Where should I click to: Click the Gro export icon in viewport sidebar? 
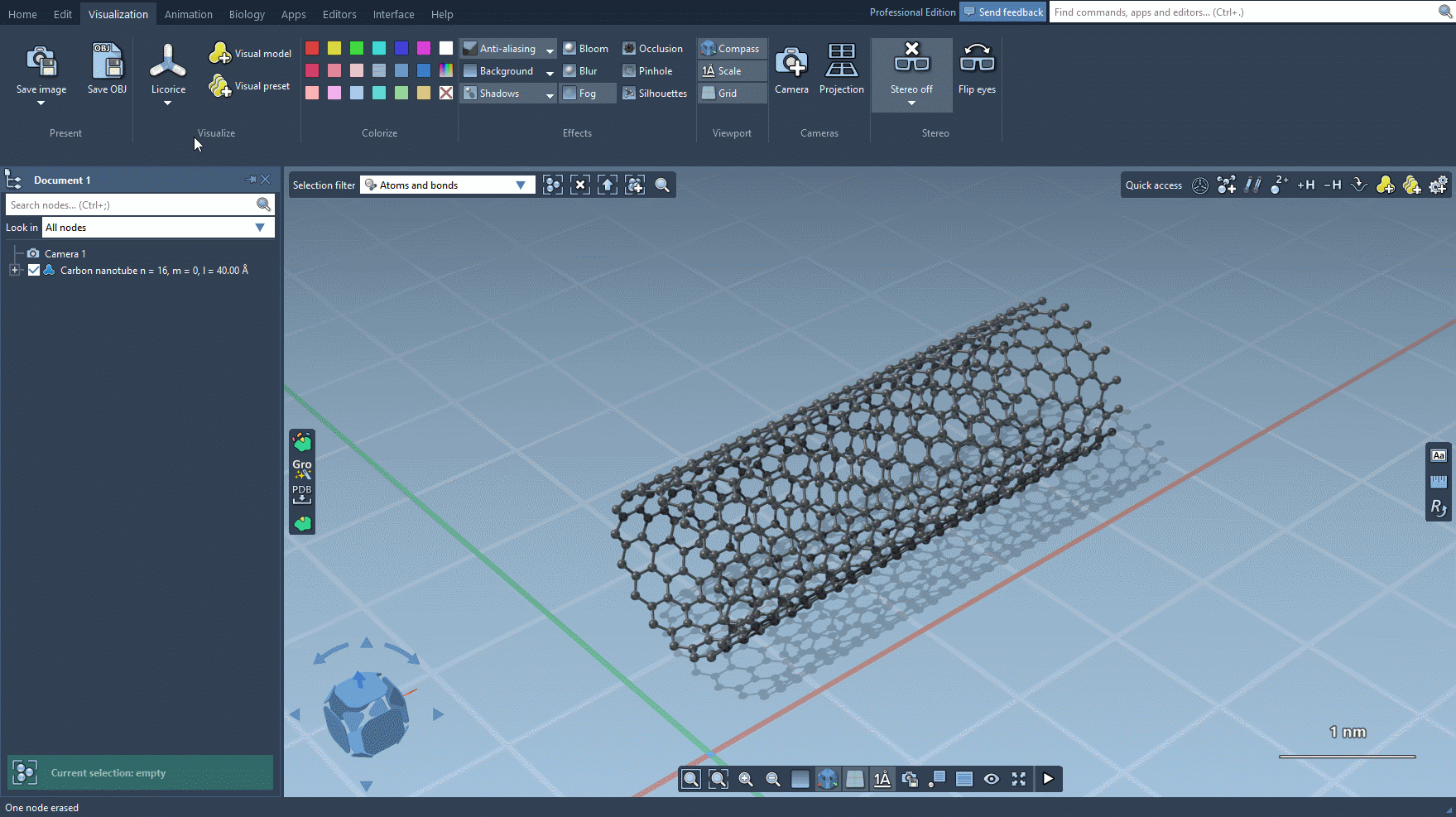(302, 469)
